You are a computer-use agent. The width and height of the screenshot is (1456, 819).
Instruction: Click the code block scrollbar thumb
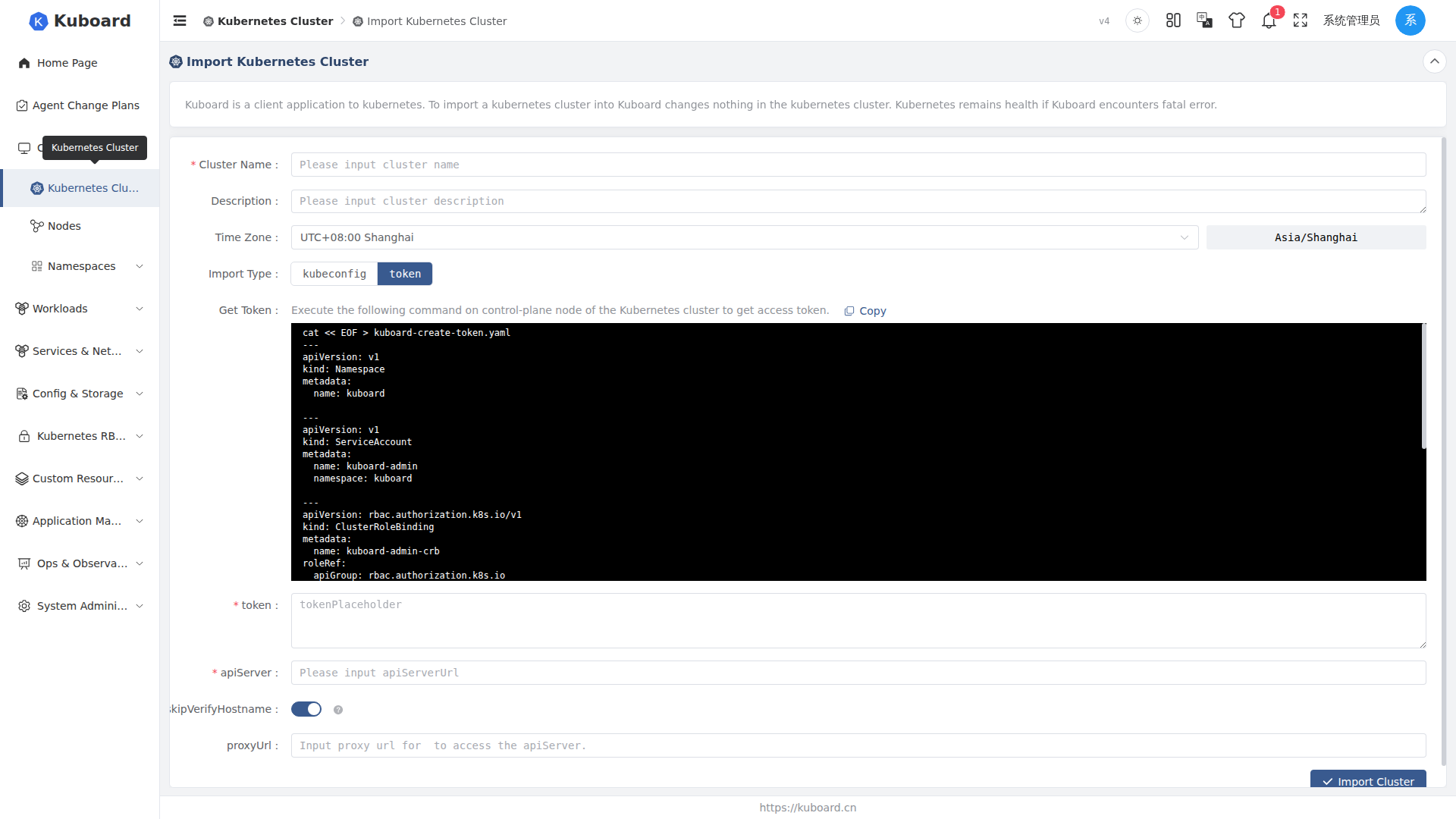click(1424, 387)
